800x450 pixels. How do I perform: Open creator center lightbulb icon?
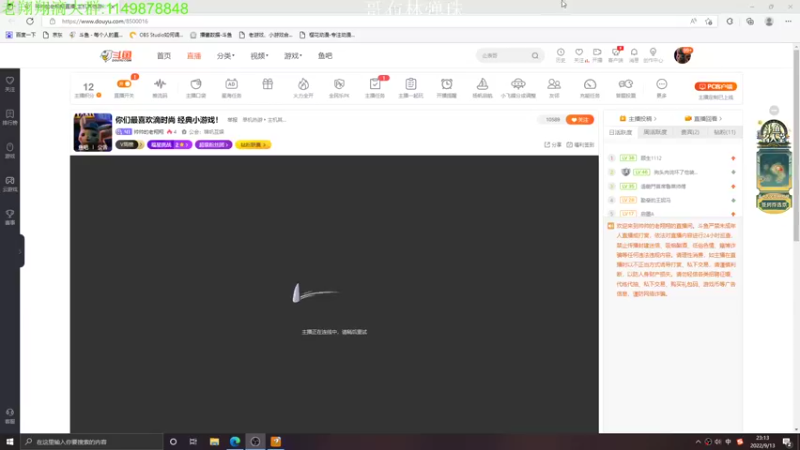[x=653, y=53]
